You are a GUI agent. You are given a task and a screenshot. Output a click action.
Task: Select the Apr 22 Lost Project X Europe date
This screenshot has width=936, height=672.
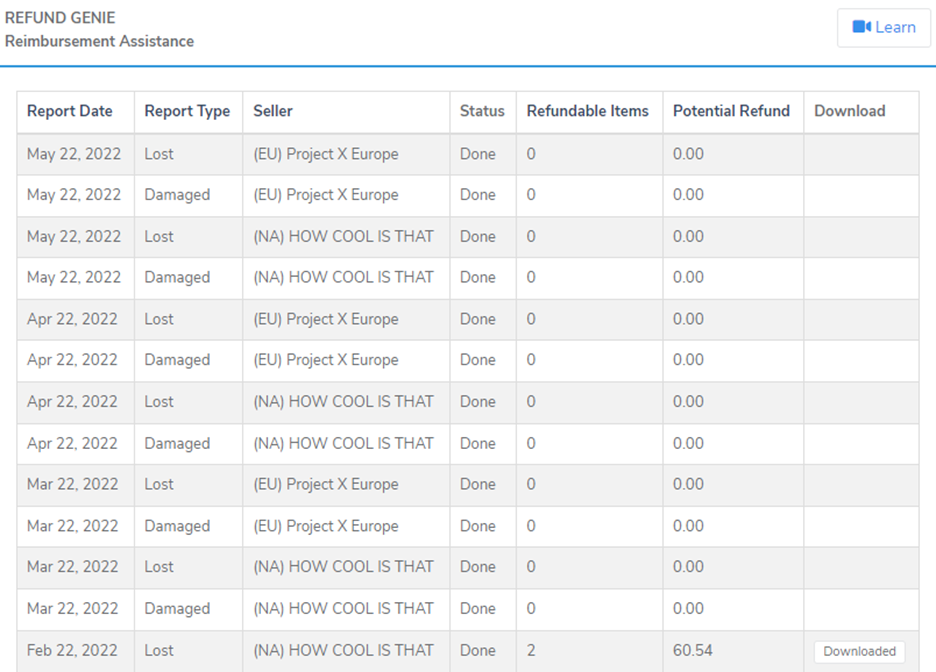click(x=72, y=319)
